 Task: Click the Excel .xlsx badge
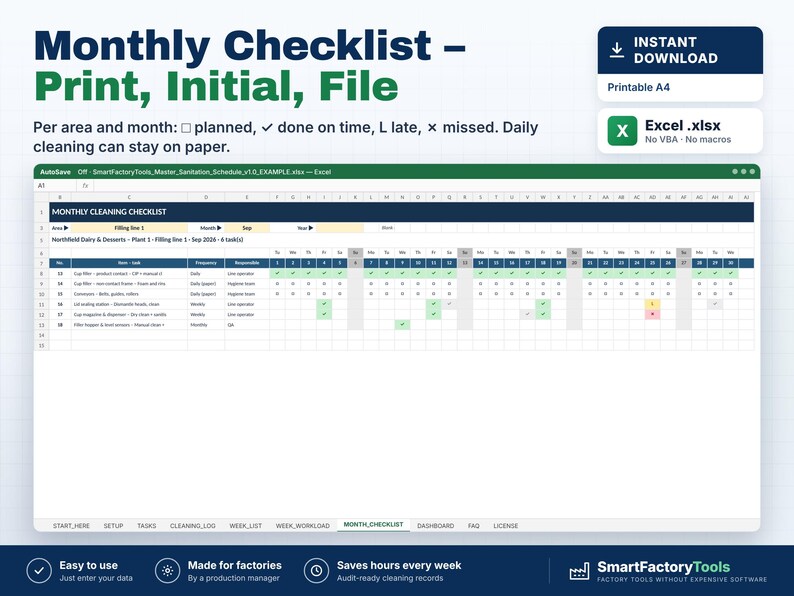[680, 131]
